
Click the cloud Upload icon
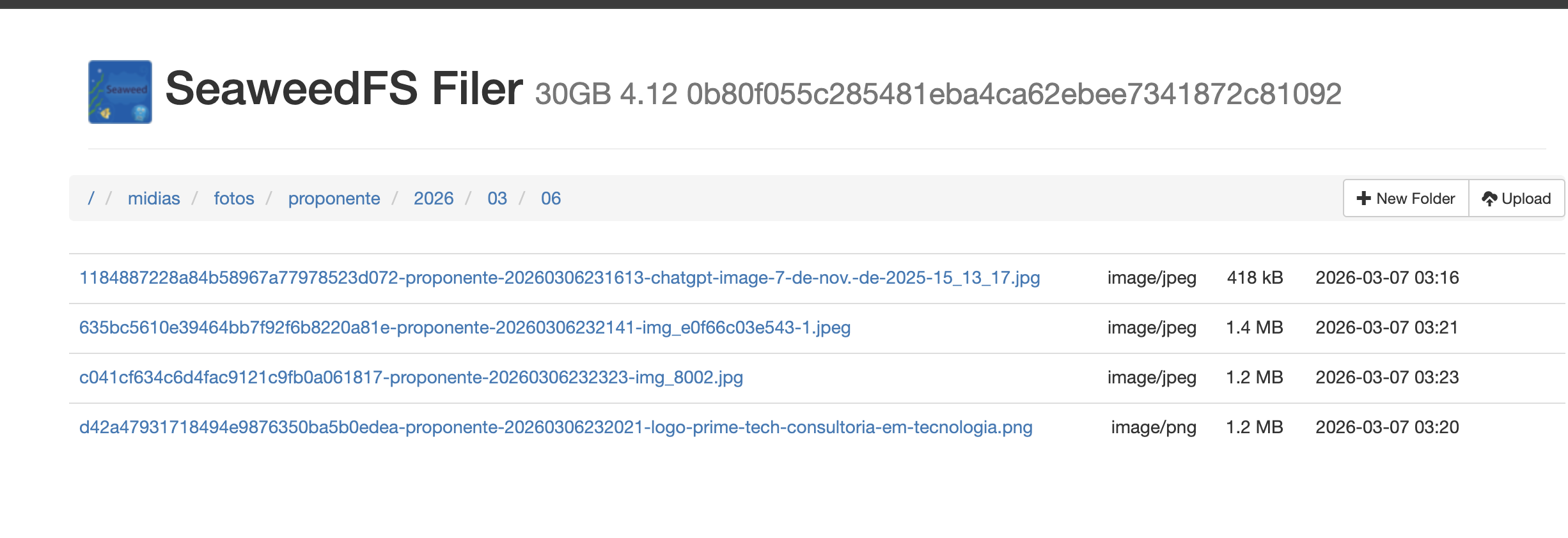[1489, 199]
